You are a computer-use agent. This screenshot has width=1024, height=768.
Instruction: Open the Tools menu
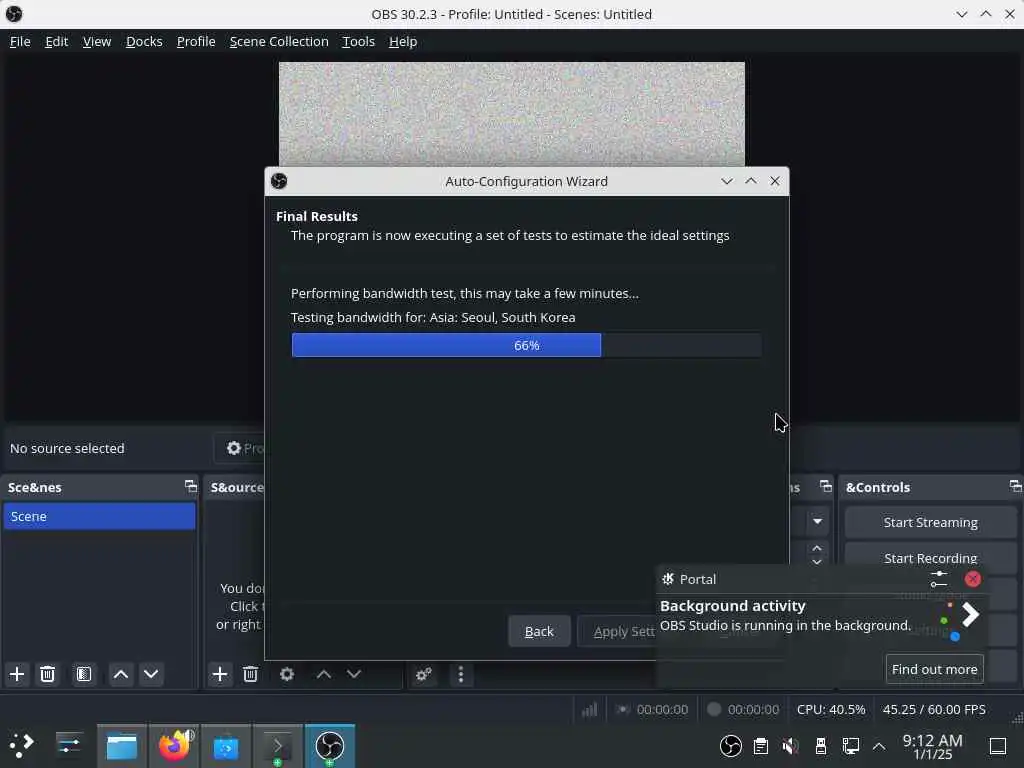click(x=359, y=41)
